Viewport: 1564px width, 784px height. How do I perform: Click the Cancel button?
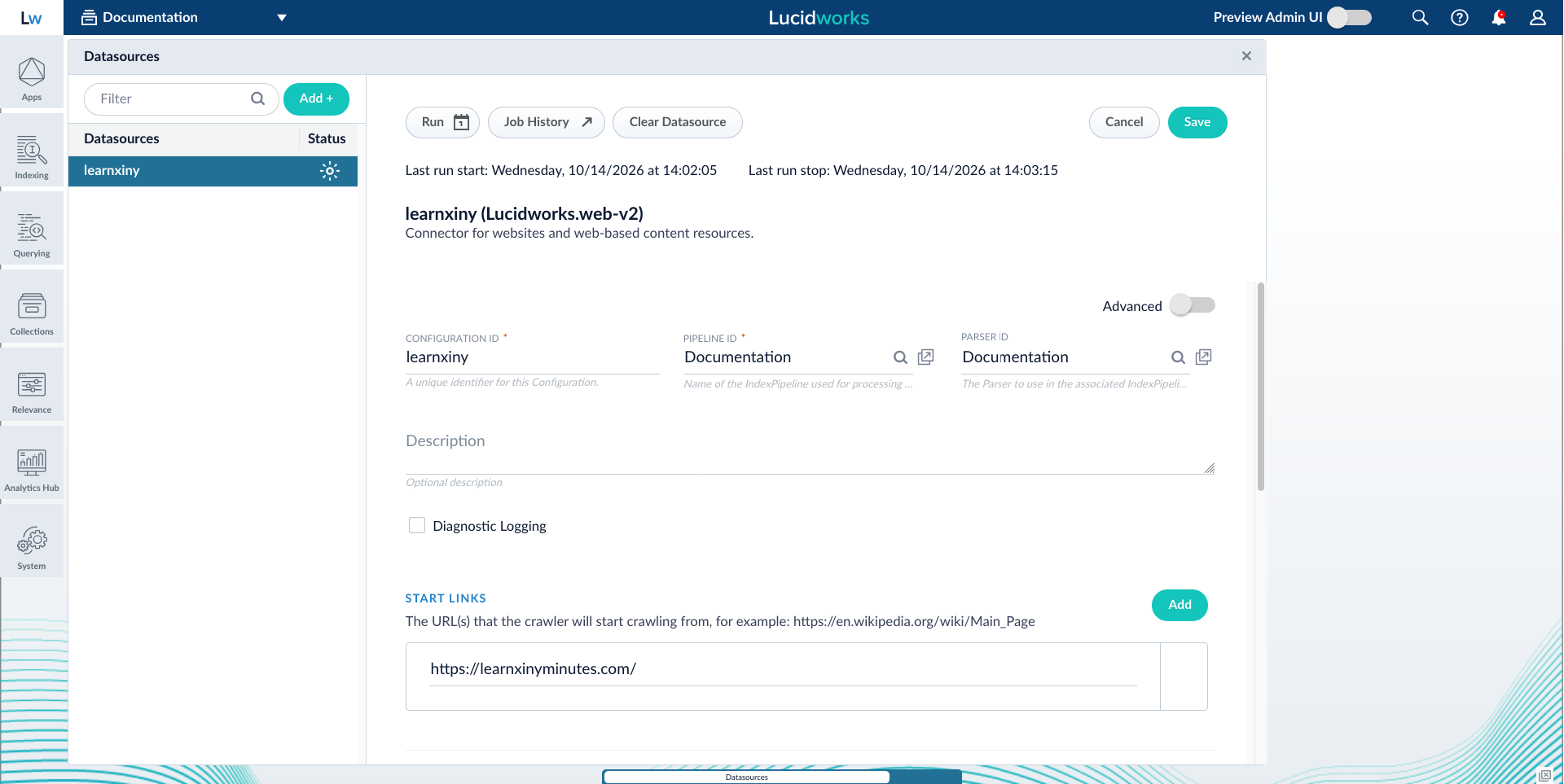[x=1124, y=122]
